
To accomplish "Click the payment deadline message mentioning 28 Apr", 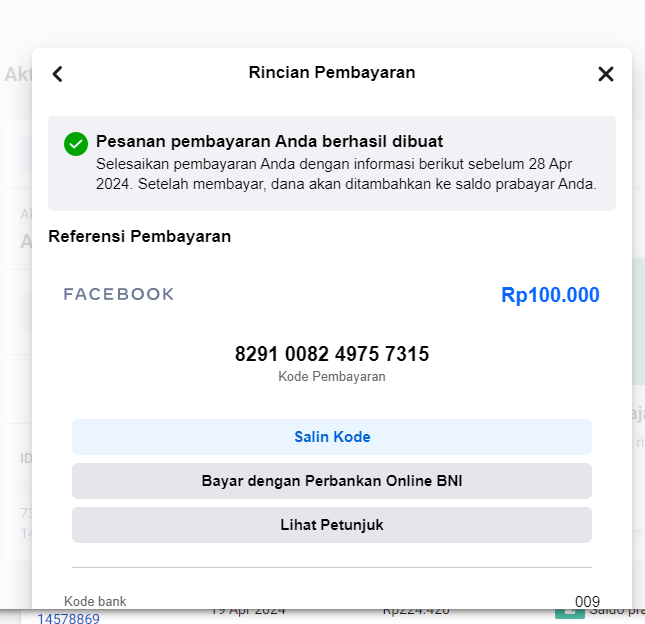I will (346, 174).
